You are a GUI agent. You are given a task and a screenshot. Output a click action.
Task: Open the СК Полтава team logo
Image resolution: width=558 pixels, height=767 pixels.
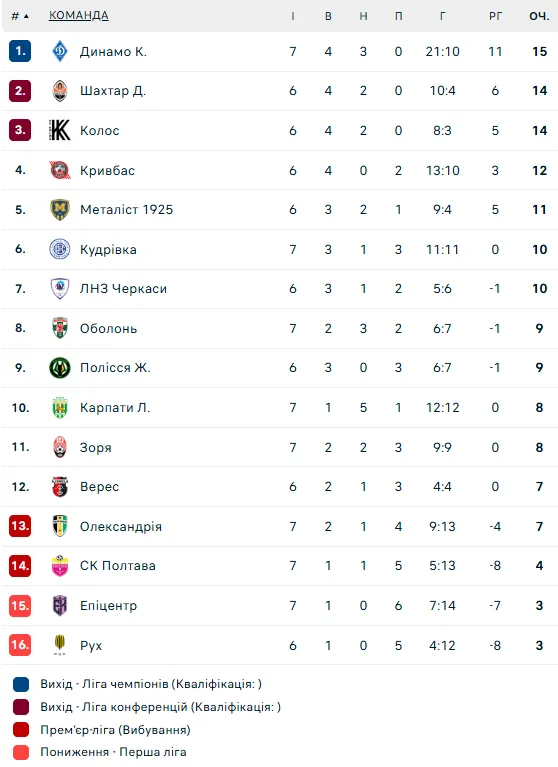click(60, 566)
